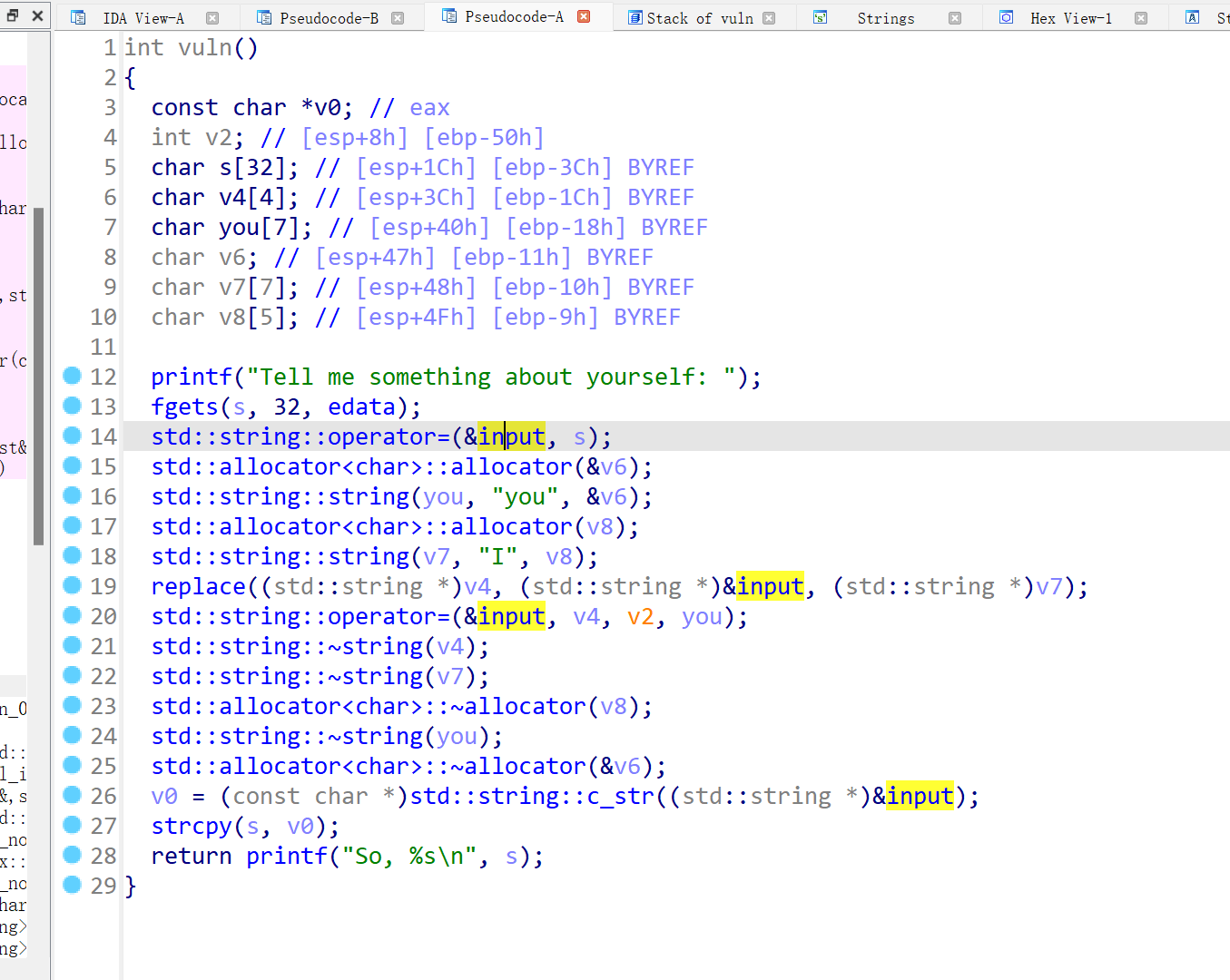Close the Stack of vuln tab
The image size is (1230, 980).
769,18
